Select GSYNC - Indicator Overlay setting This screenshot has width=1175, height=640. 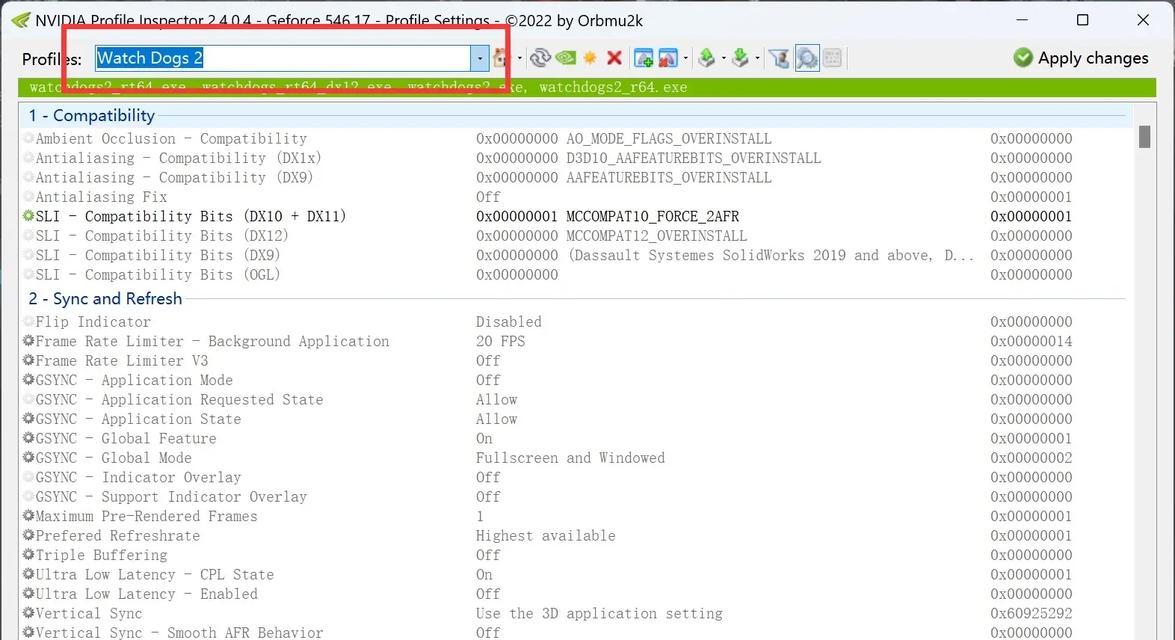tap(139, 478)
